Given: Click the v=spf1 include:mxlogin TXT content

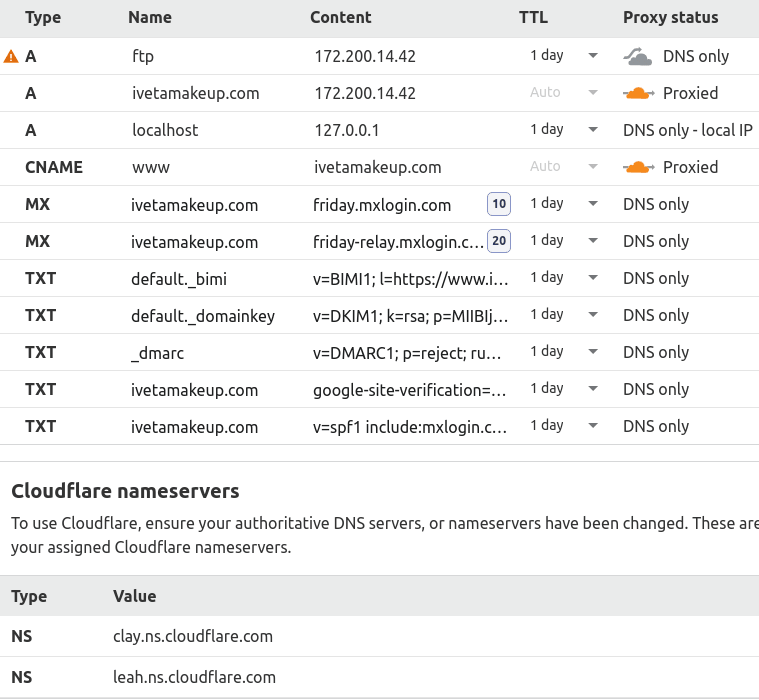Looking at the screenshot, I should pos(410,427).
